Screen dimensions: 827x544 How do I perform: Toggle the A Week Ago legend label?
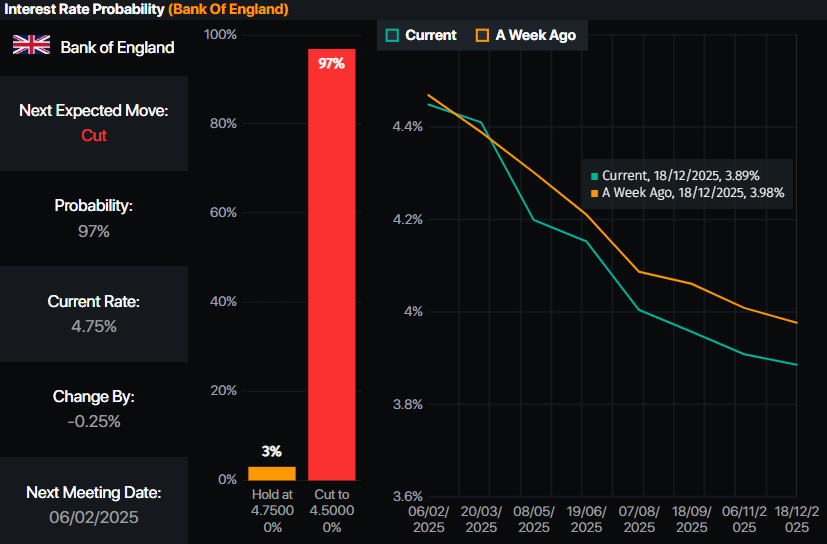coord(535,35)
